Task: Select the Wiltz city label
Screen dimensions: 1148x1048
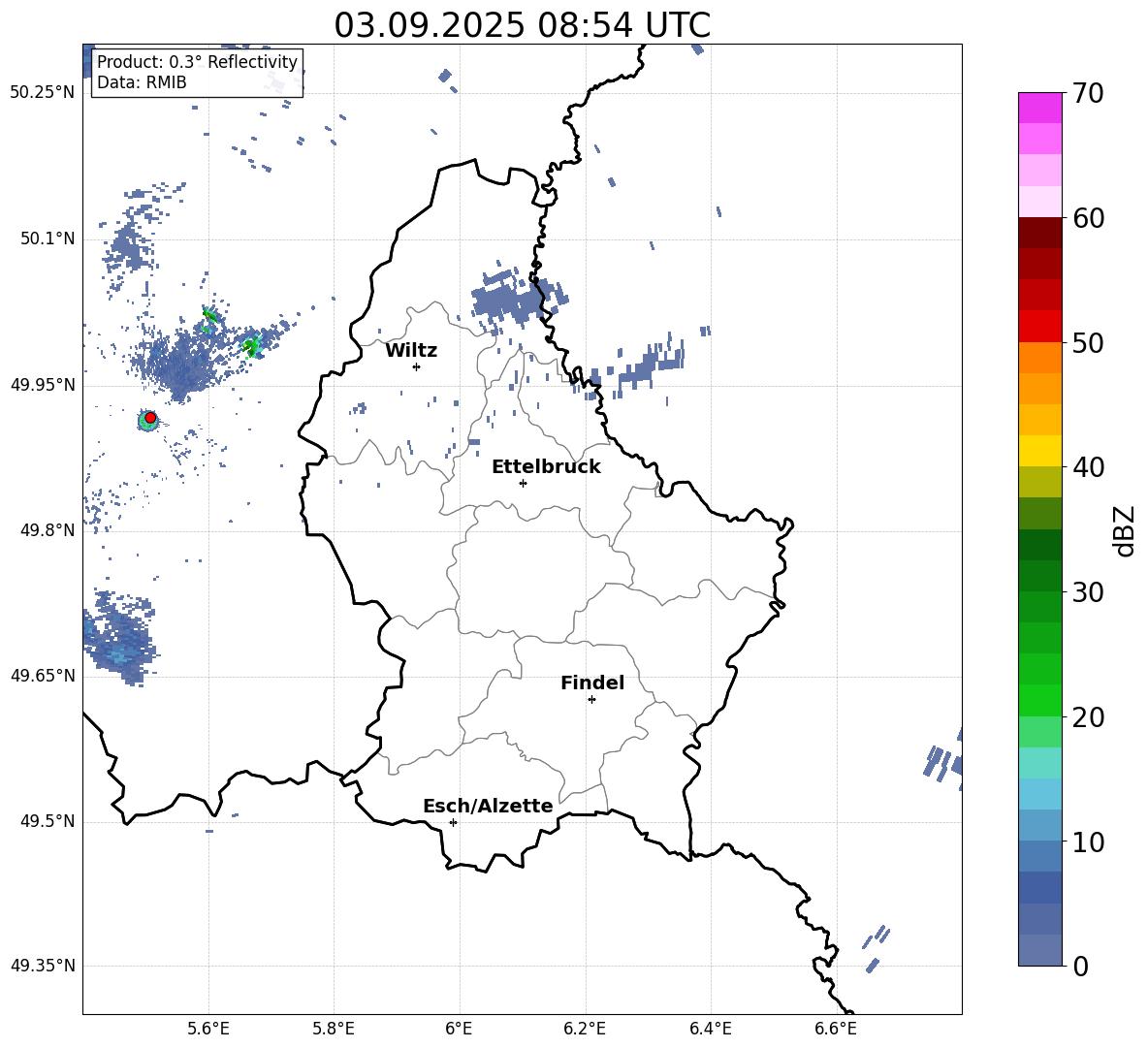Action: 411,351
